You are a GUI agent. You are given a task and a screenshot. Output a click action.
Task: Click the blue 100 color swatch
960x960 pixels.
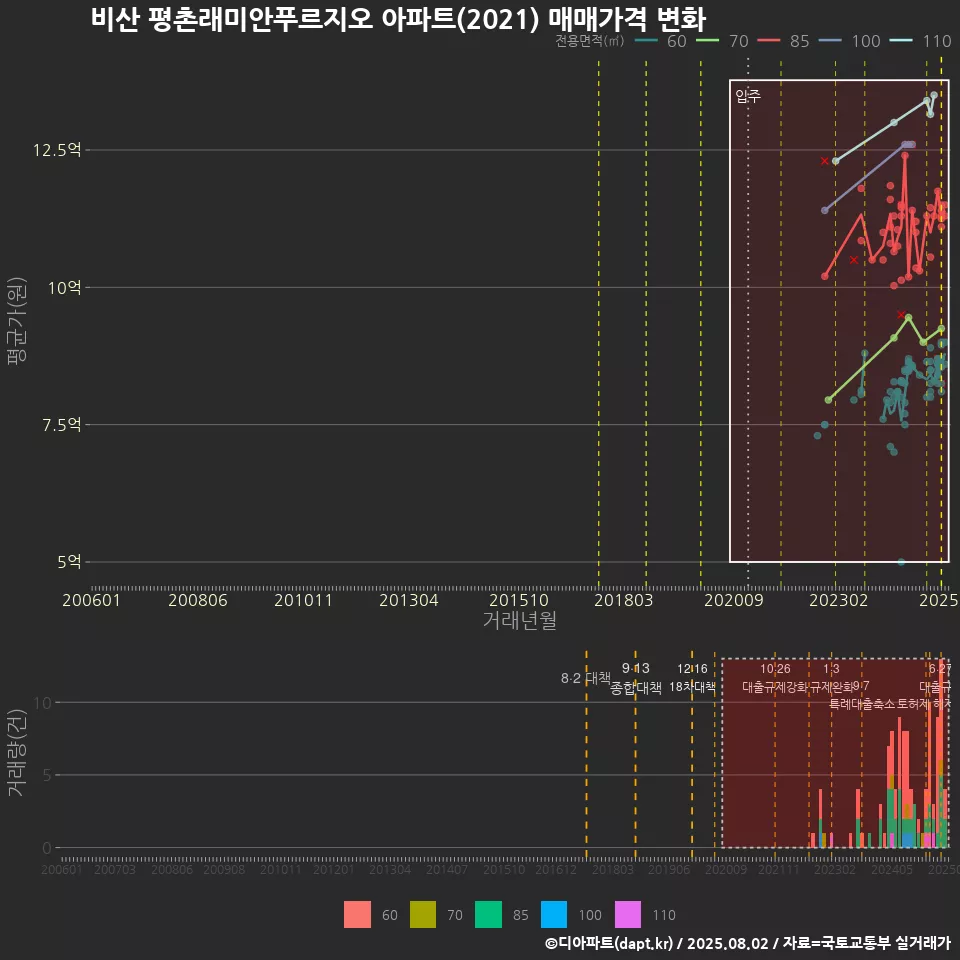click(553, 915)
